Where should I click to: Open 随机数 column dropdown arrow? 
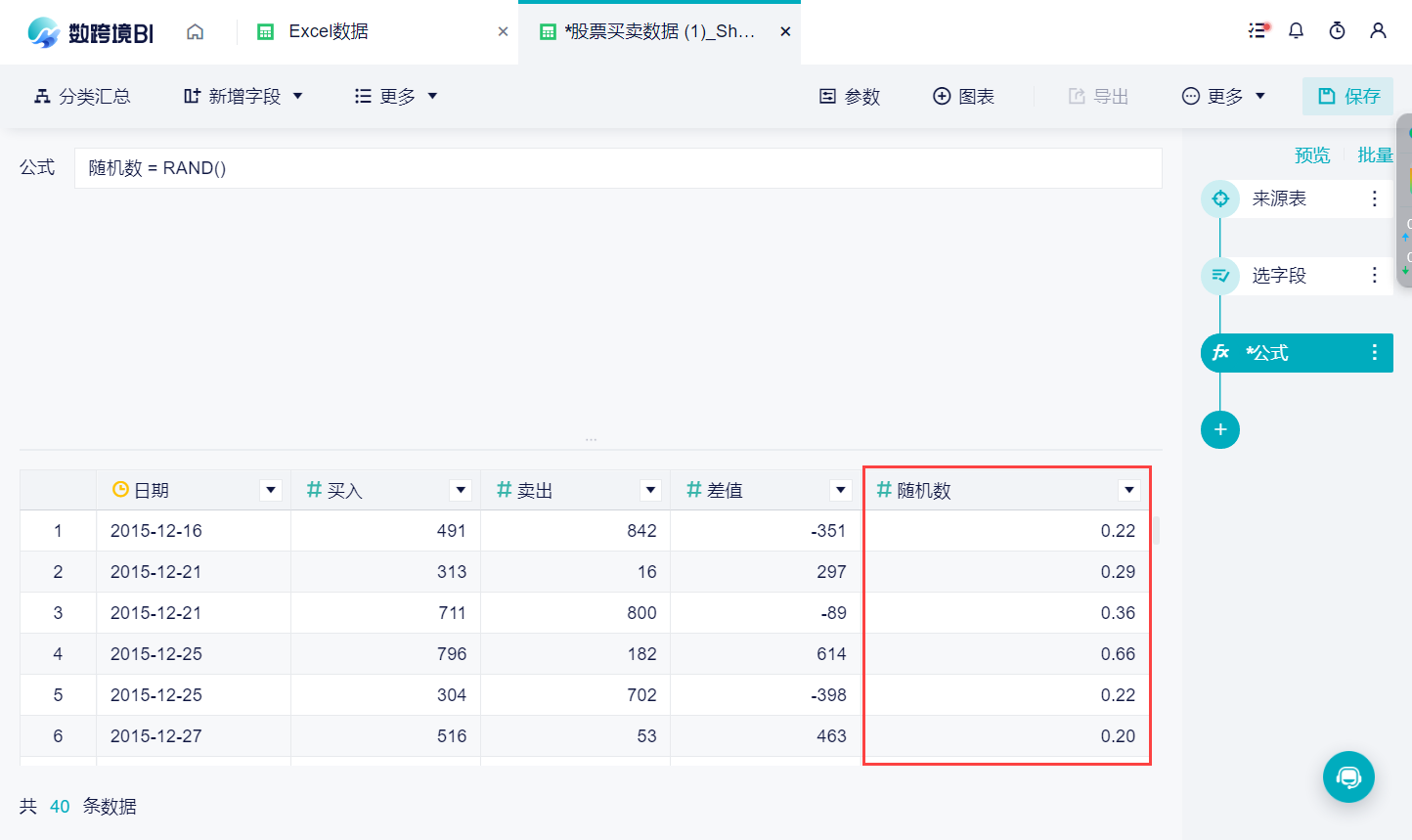pyautogui.click(x=1129, y=490)
